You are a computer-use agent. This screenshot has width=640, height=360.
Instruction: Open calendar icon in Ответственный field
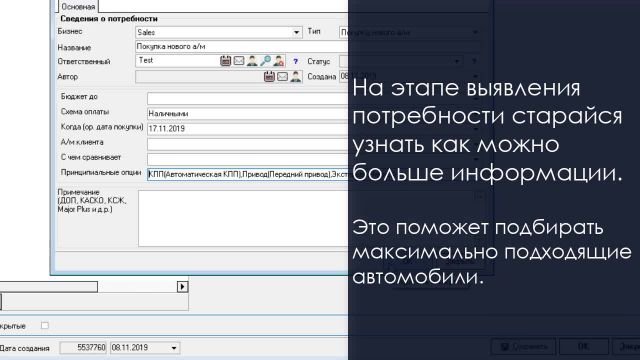tap(225, 61)
